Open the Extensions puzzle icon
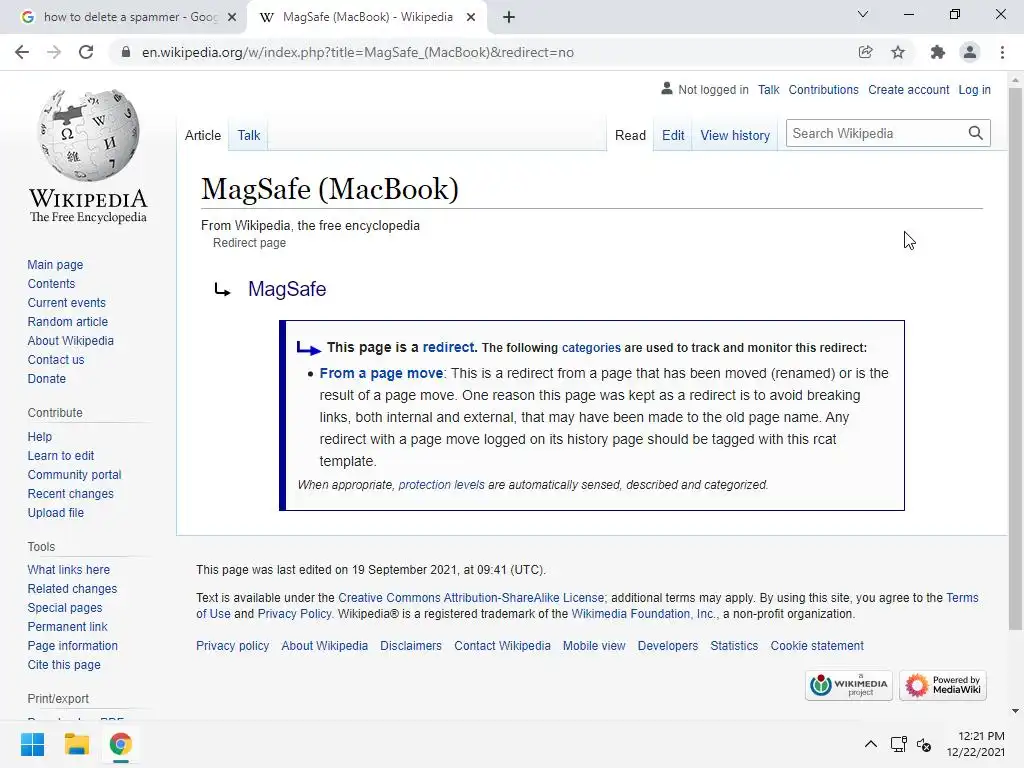Viewport: 1024px width, 768px height. point(937,52)
